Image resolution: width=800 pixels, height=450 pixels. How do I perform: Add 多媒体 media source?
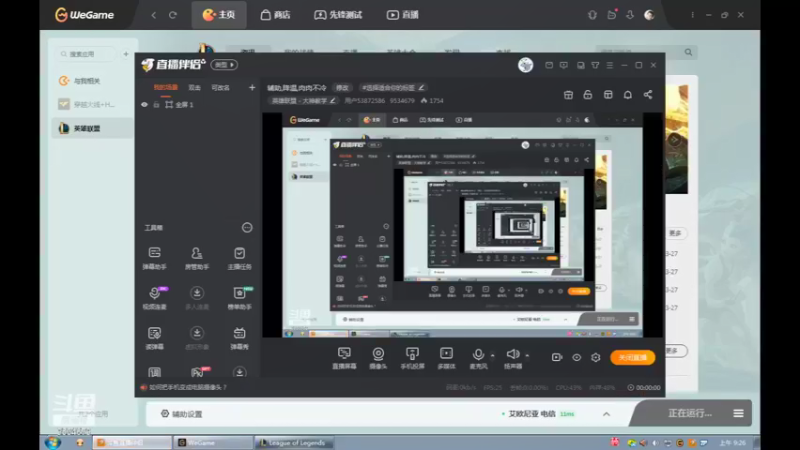pos(446,358)
